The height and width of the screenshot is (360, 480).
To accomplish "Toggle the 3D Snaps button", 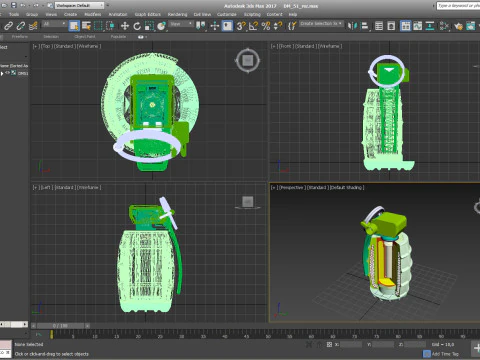I will click(241, 26).
